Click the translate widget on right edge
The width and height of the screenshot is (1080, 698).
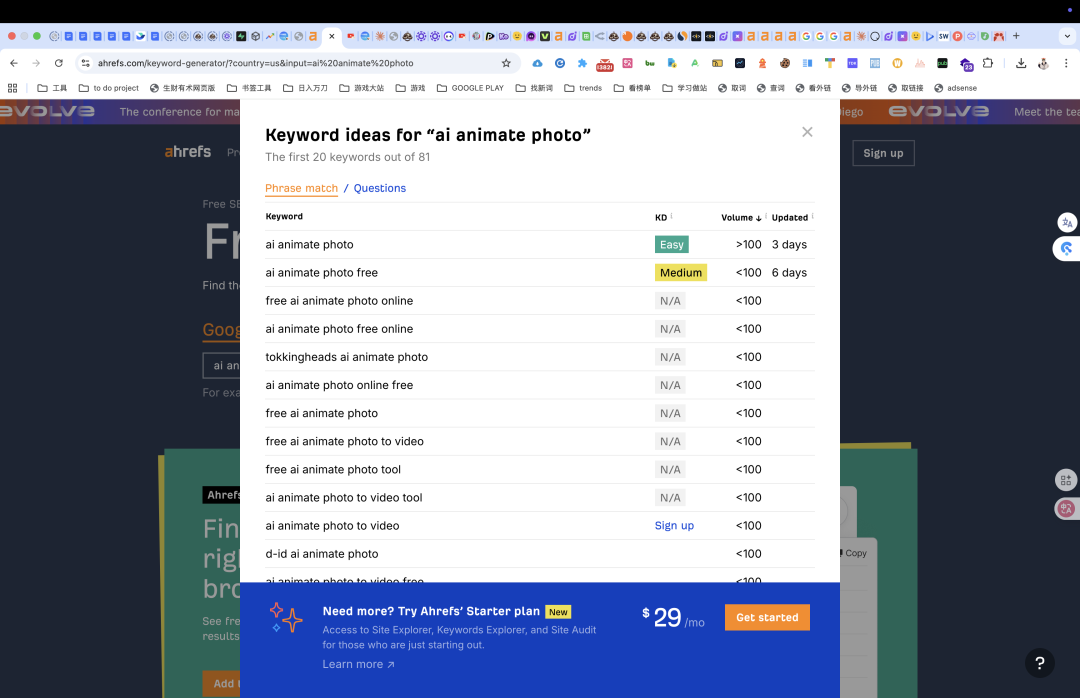pyautogui.click(x=1067, y=223)
